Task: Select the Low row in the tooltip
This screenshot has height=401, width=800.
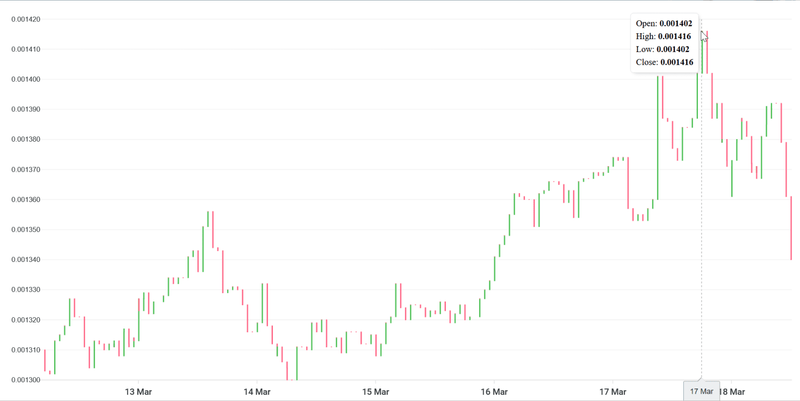Action: [x=664, y=49]
